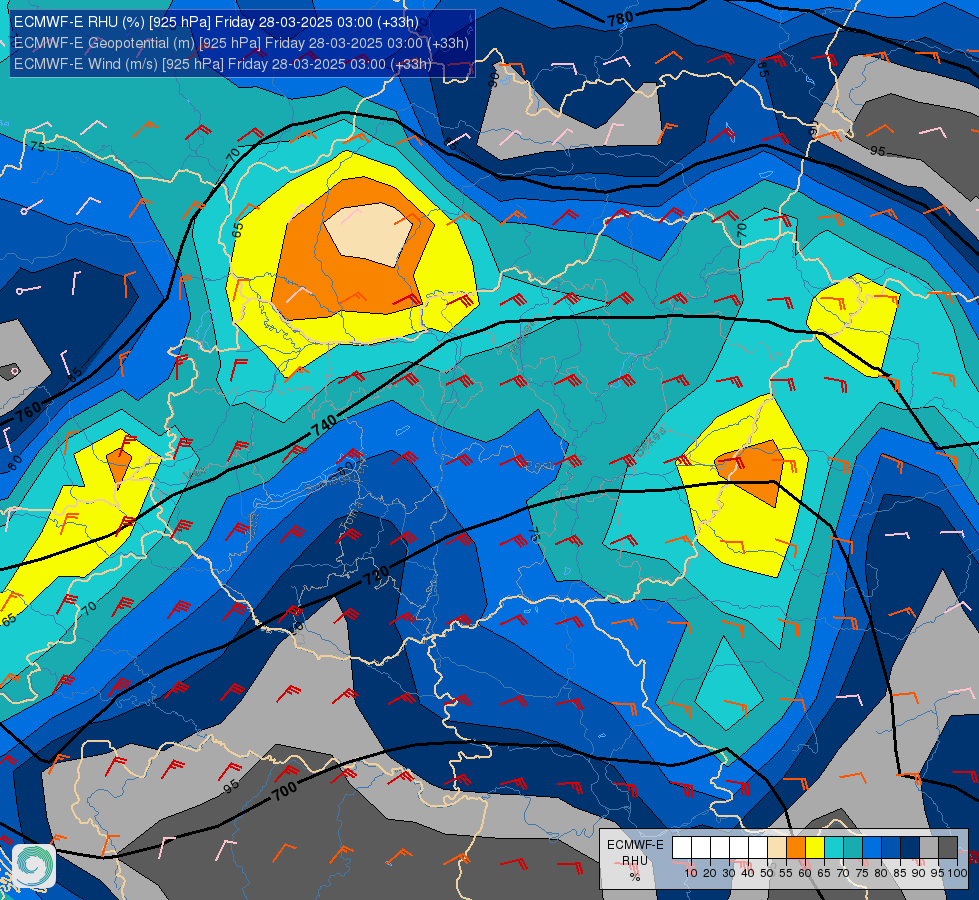Click the 'ECMWF-E Wind (m/s)' title line
Image resolution: width=979 pixels, height=900 pixels.
(x=223, y=64)
